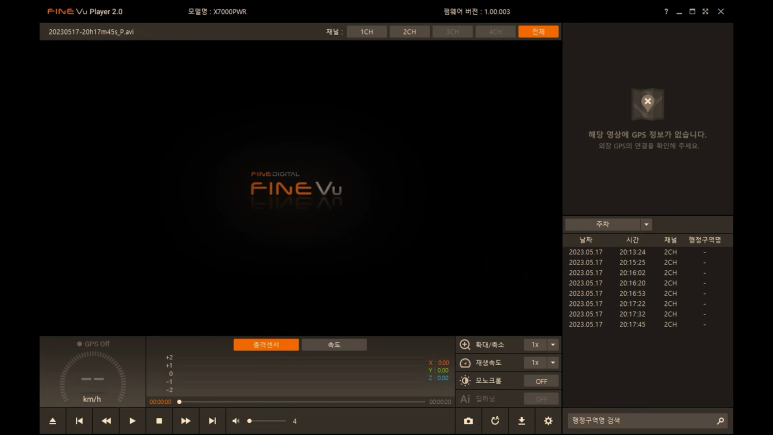Stop playback
Image resolution: width=773 pixels, height=435 pixels.
pos(159,421)
